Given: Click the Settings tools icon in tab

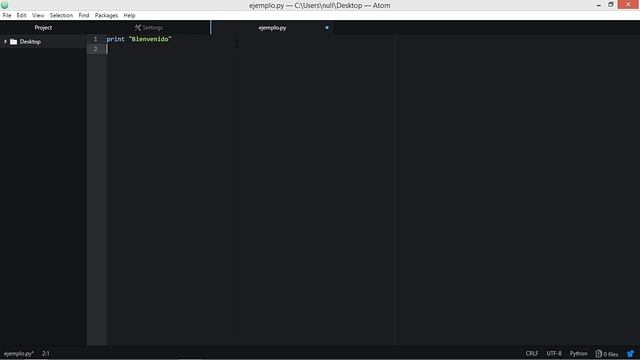Looking at the screenshot, I should point(138,27).
